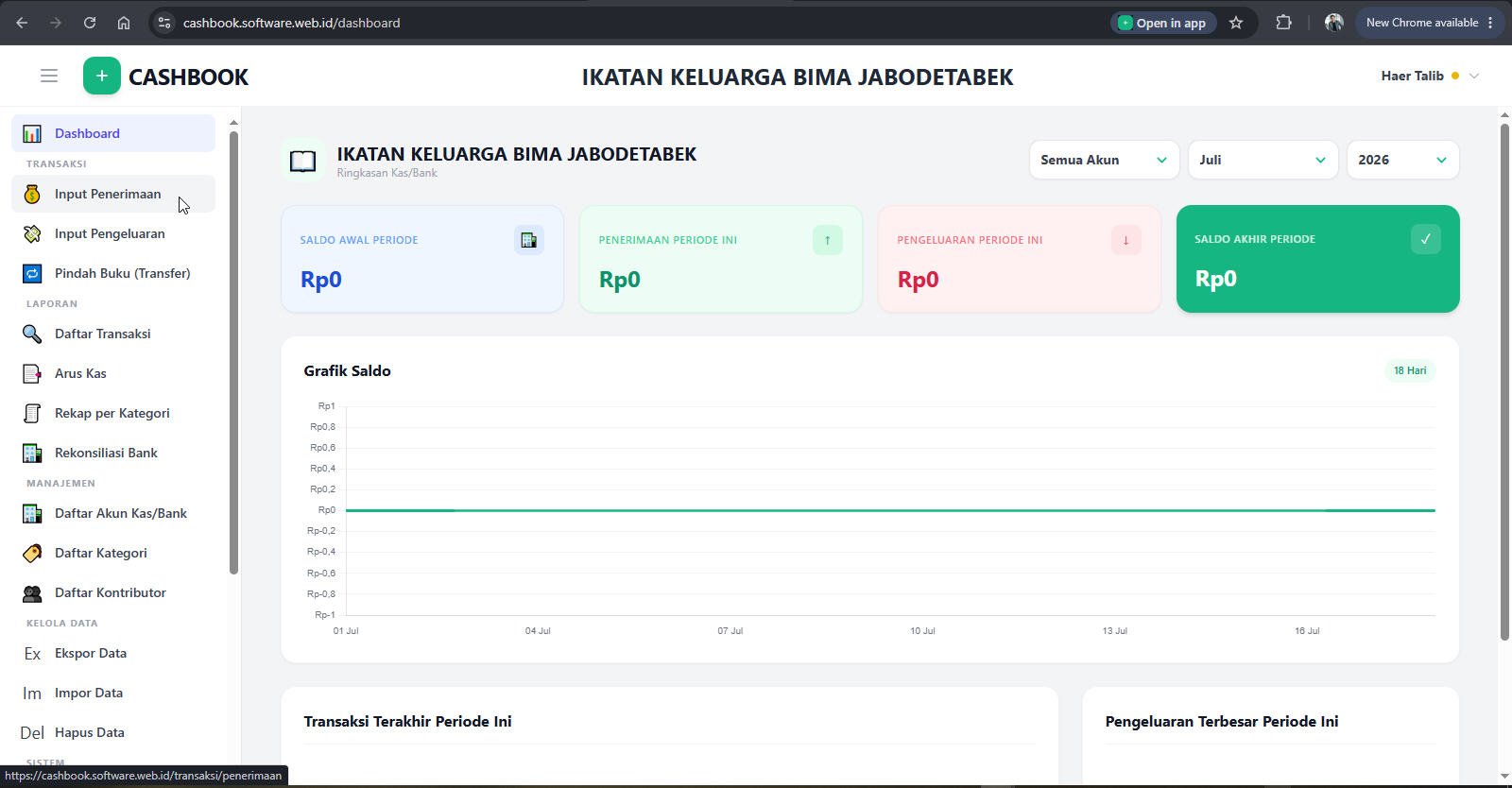Image resolution: width=1512 pixels, height=788 pixels.
Task: Go to browser home page icon
Action: pos(124,23)
